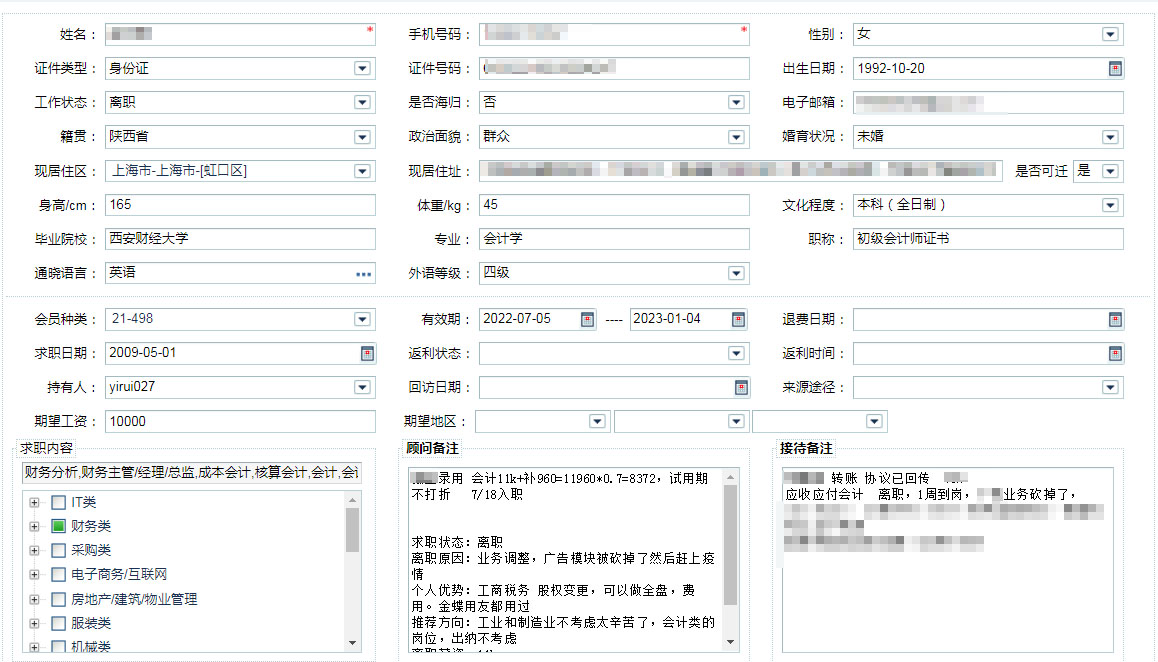Open the 证件类型 dropdown showing 身份证
1158x662 pixels.
[x=362, y=69]
